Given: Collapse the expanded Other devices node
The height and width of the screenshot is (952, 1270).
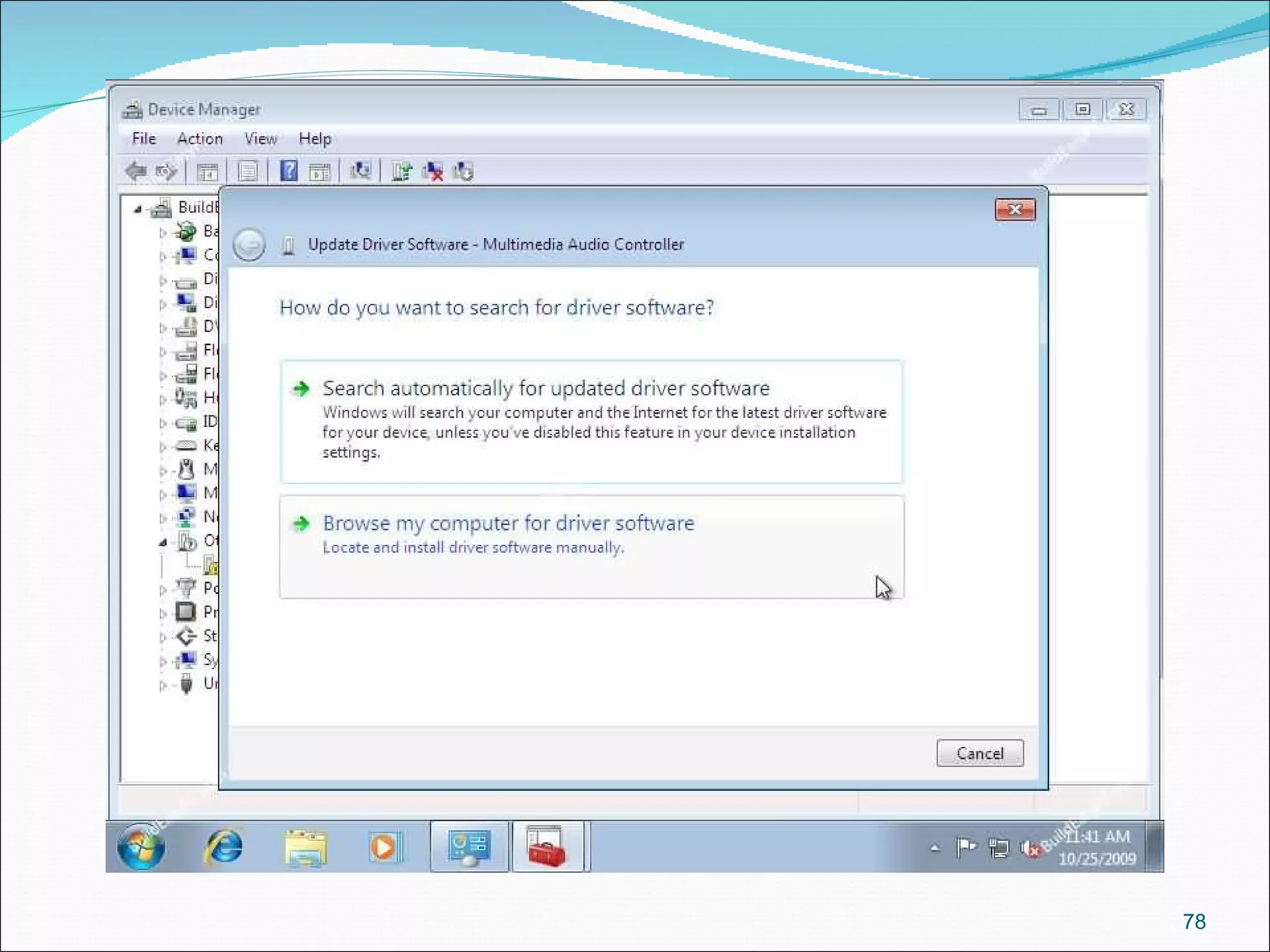Looking at the screenshot, I should [x=162, y=542].
